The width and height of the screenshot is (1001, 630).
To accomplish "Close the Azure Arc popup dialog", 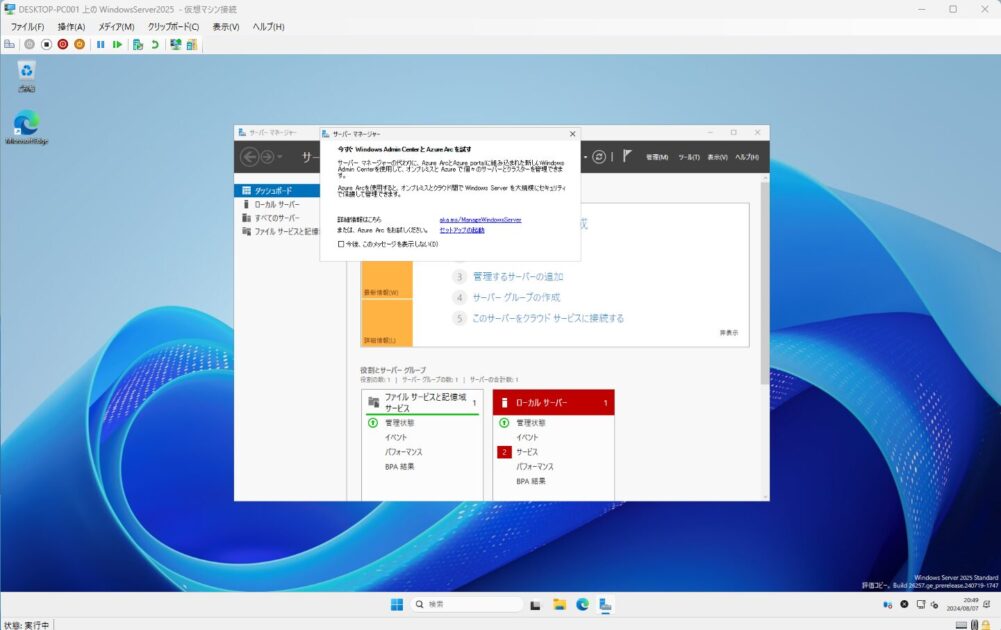I will pos(572,133).
